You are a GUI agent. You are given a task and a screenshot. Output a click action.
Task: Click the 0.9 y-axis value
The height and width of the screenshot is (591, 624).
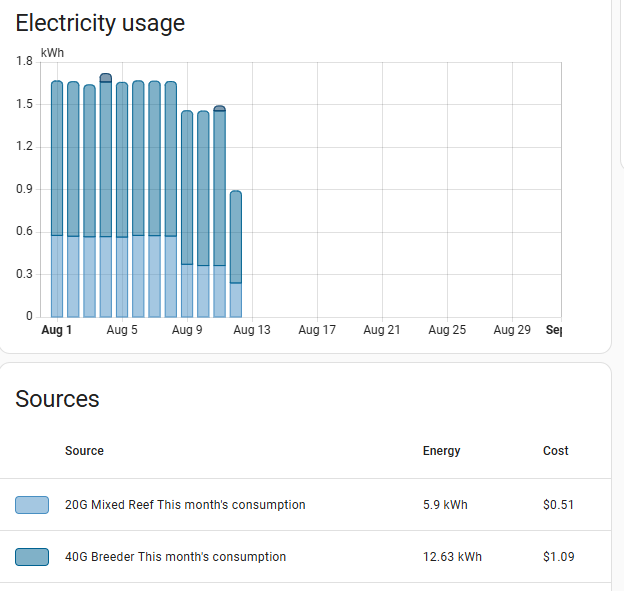[24, 189]
